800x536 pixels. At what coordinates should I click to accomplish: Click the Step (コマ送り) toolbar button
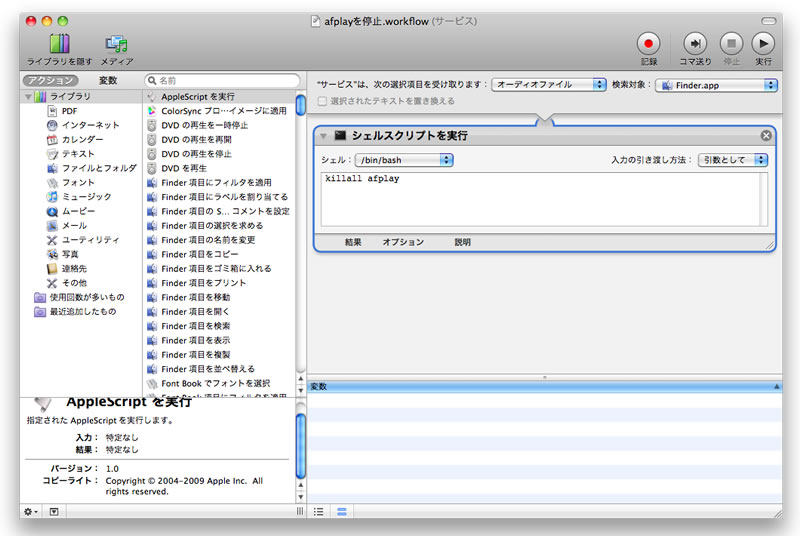pos(695,44)
